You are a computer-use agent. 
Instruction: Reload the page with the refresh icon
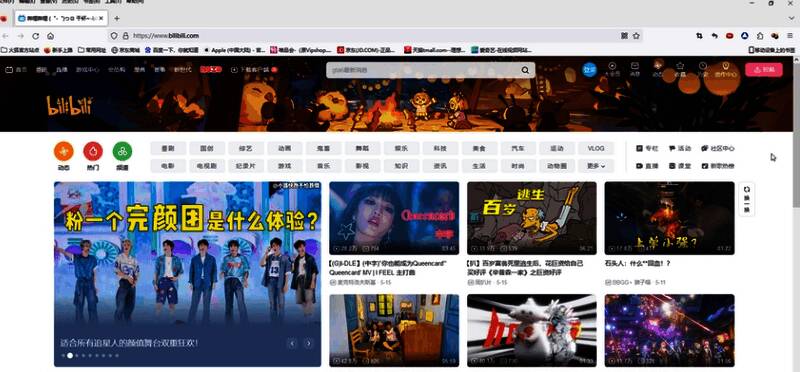point(35,36)
